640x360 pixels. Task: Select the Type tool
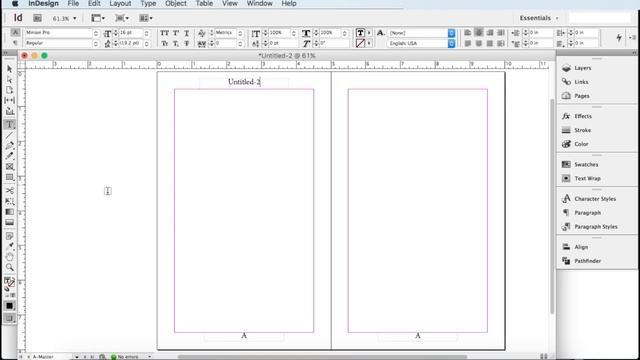pos(10,124)
